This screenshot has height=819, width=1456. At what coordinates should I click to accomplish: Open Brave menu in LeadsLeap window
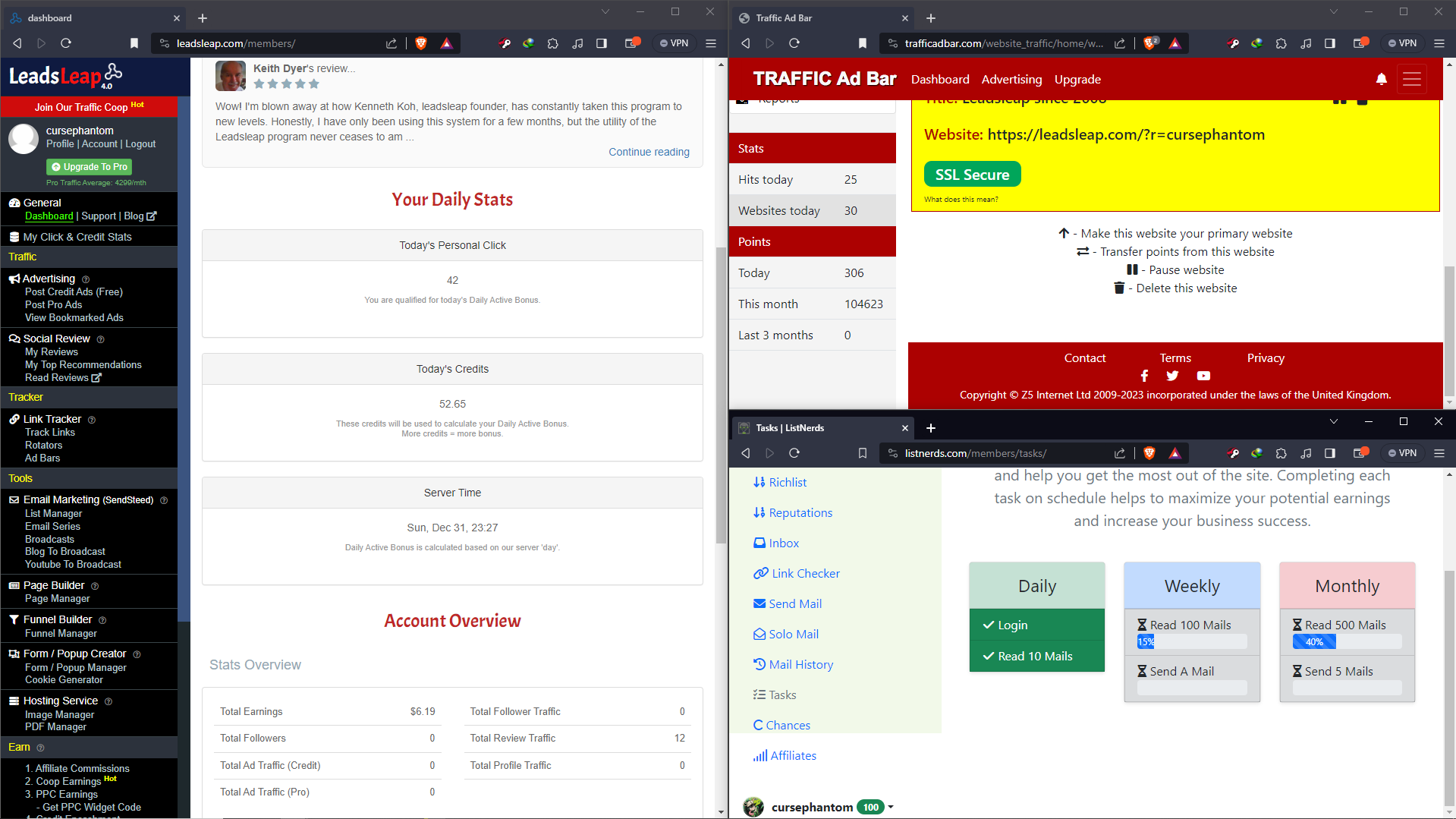711,43
